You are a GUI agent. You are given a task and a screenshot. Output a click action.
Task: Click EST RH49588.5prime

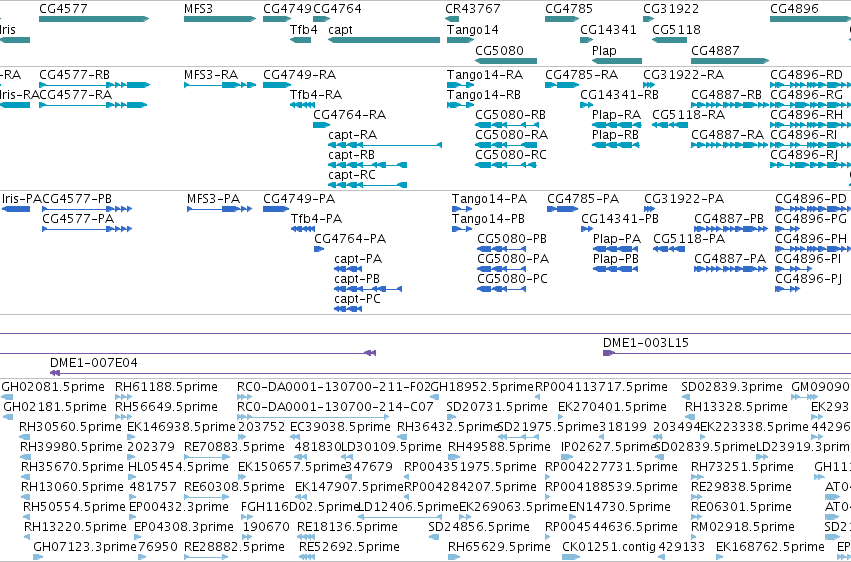454,457
